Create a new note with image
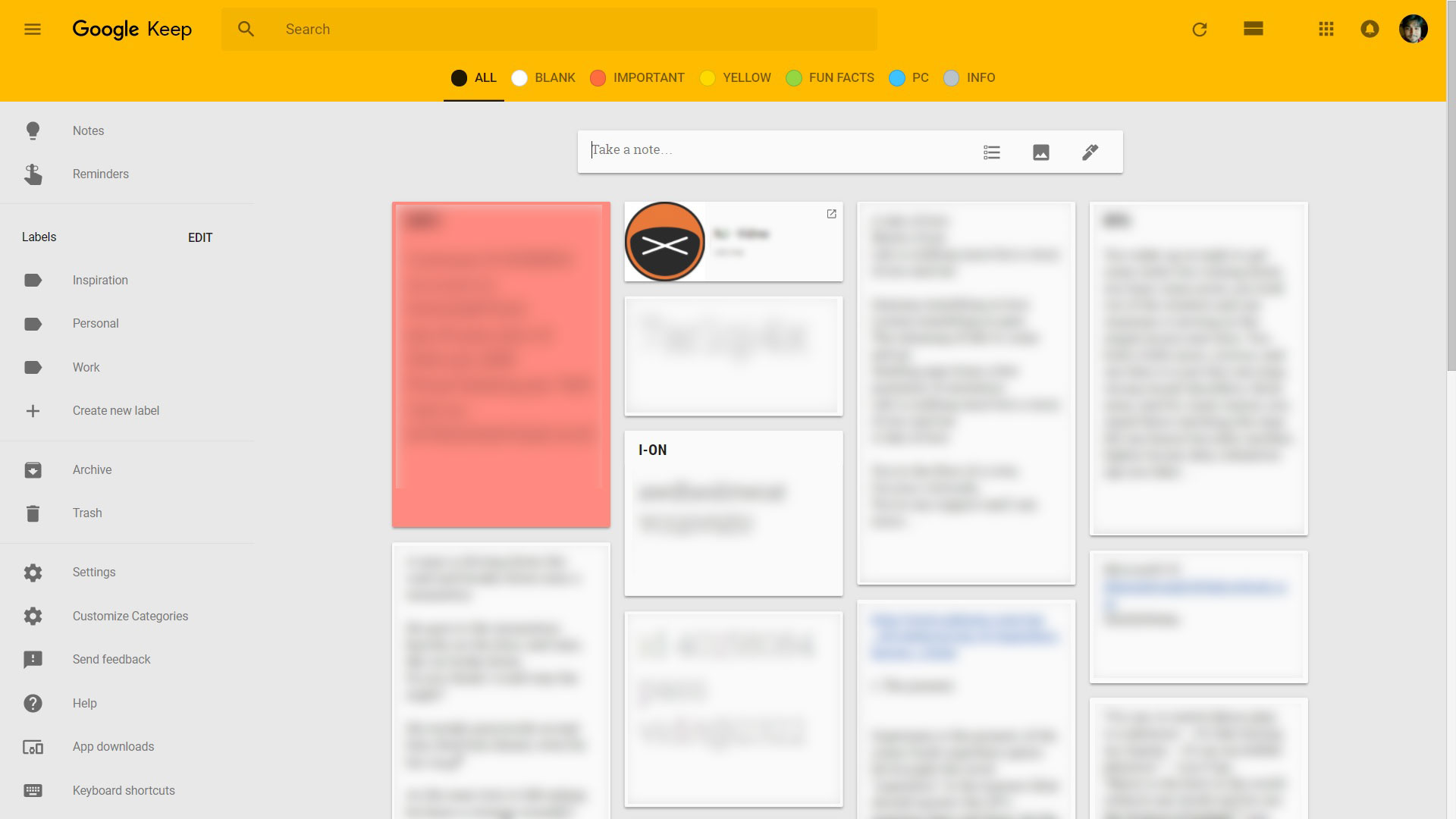The image size is (1456, 819). point(1041,152)
